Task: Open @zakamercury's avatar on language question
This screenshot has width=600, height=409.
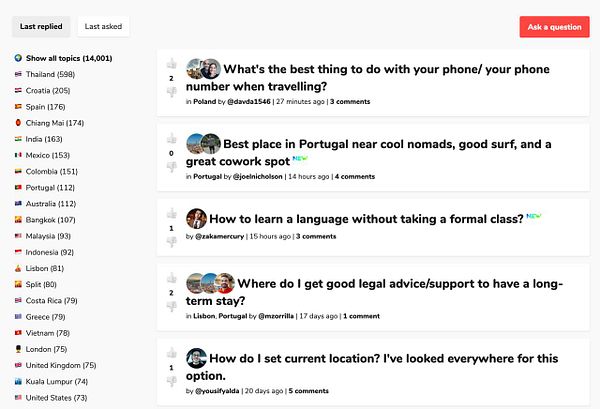Action: 196,219
